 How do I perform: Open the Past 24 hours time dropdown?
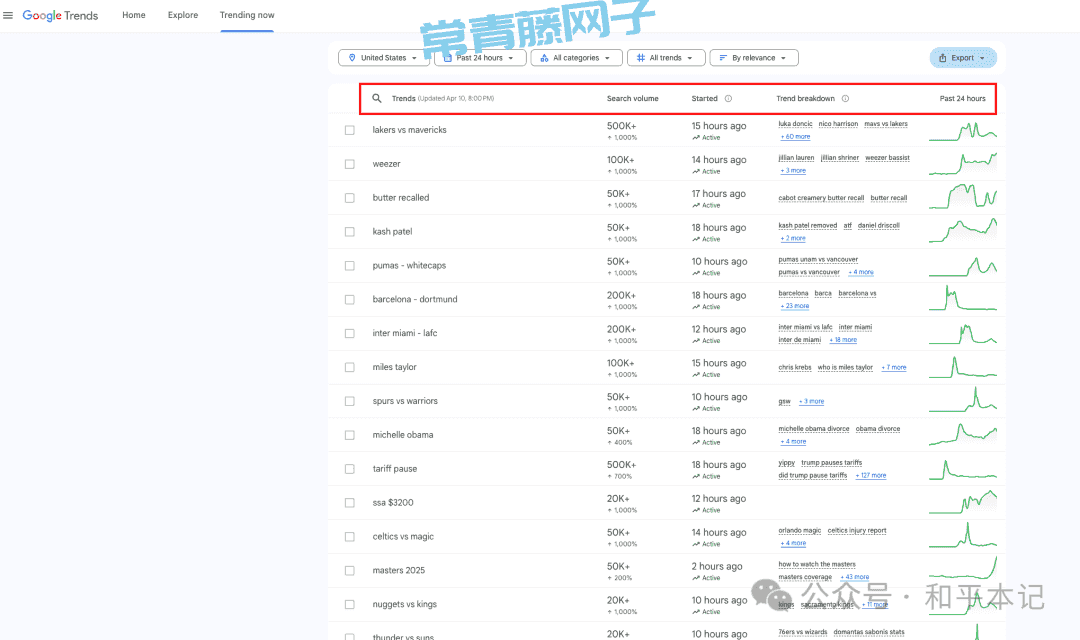pyautogui.click(x=479, y=58)
